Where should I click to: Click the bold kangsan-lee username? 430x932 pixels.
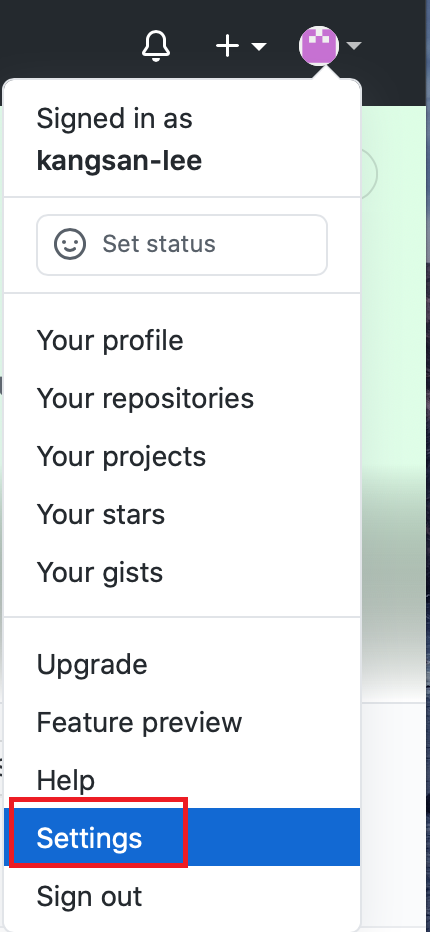click(x=119, y=161)
